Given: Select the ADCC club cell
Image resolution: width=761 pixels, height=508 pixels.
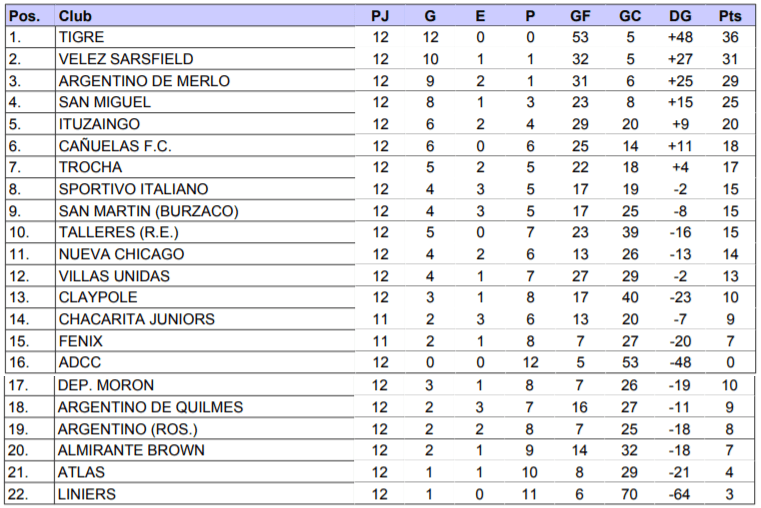Looking at the screenshot, I should [x=80, y=363].
